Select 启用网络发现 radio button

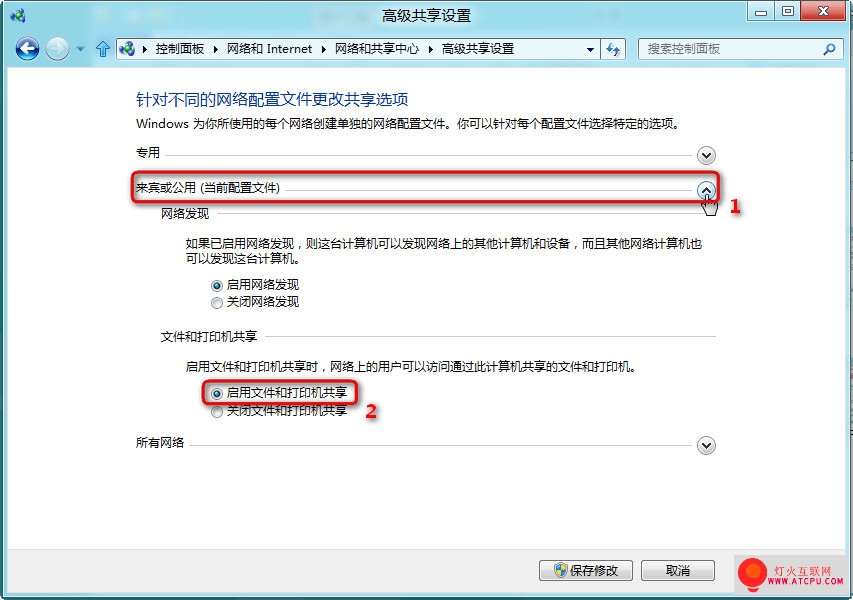[x=217, y=286]
